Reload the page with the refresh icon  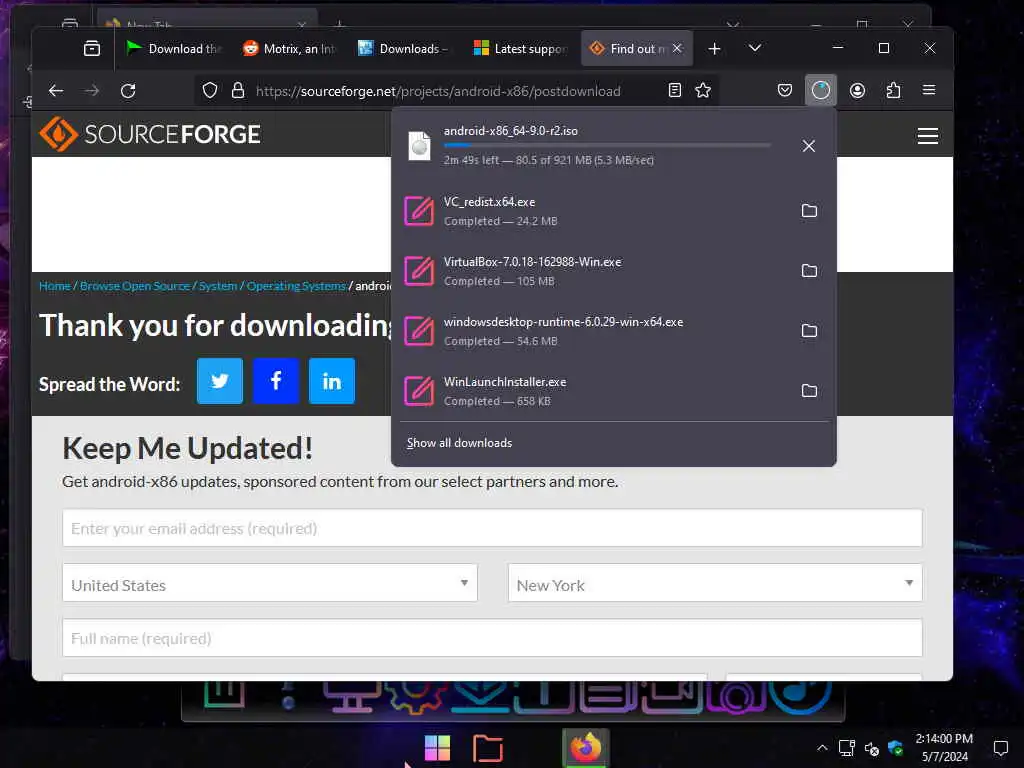tap(128, 91)
